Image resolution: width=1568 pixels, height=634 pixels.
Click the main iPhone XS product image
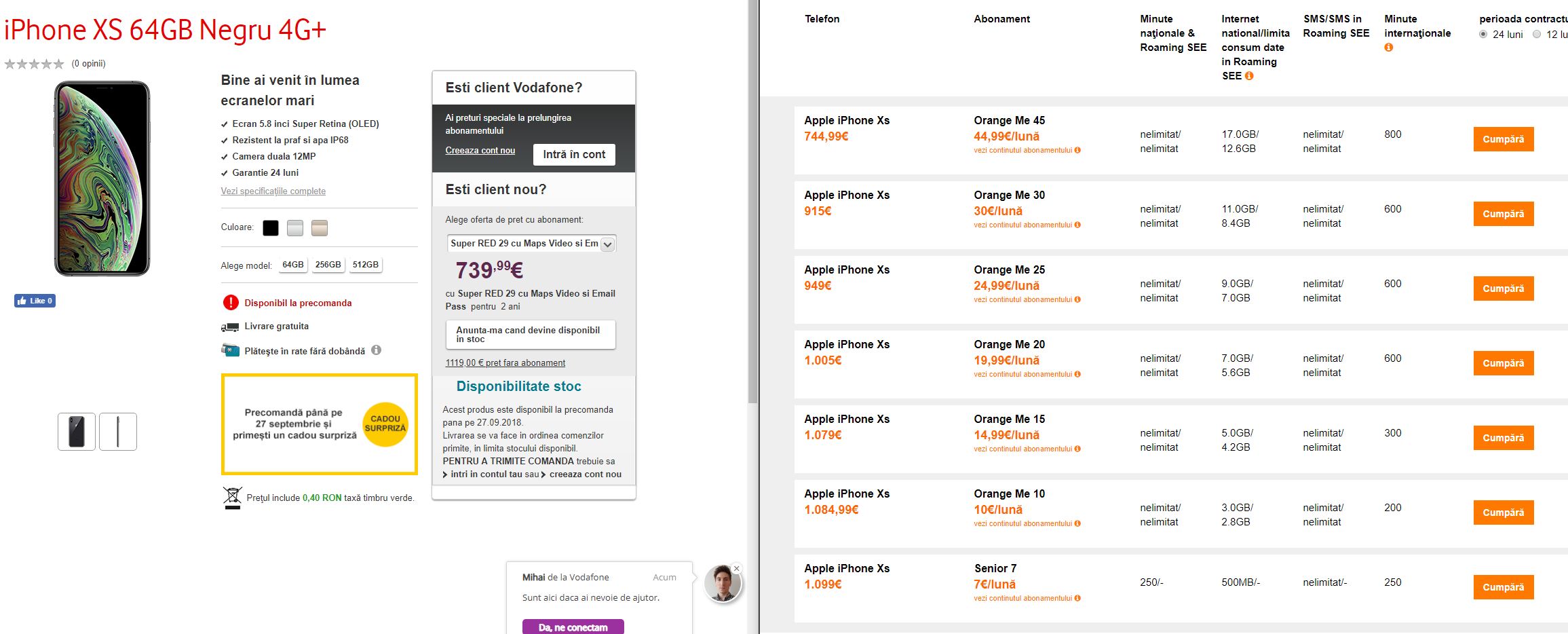coord(102,179)
